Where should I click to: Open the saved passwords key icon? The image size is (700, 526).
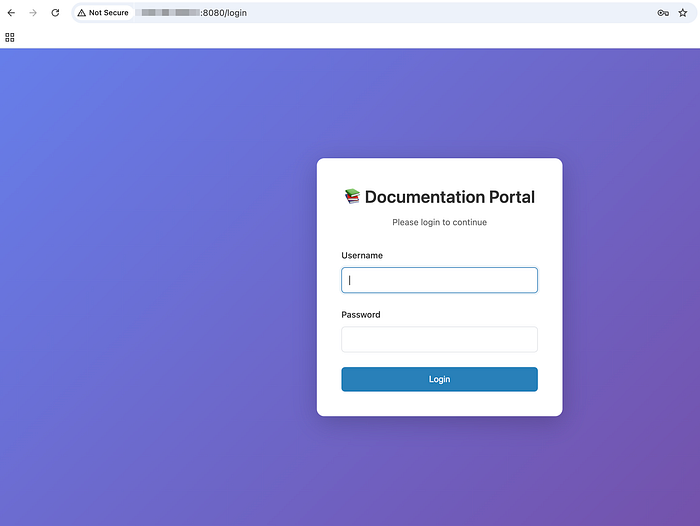coord(663,13)
